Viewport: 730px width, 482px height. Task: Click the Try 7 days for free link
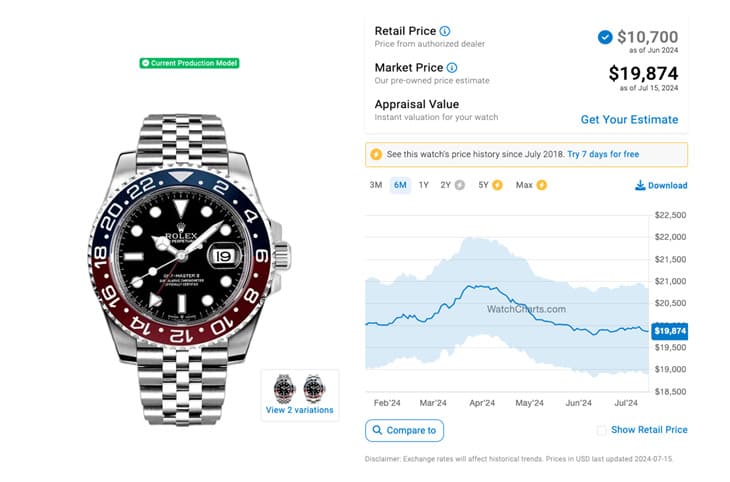(x=603, y=155)
